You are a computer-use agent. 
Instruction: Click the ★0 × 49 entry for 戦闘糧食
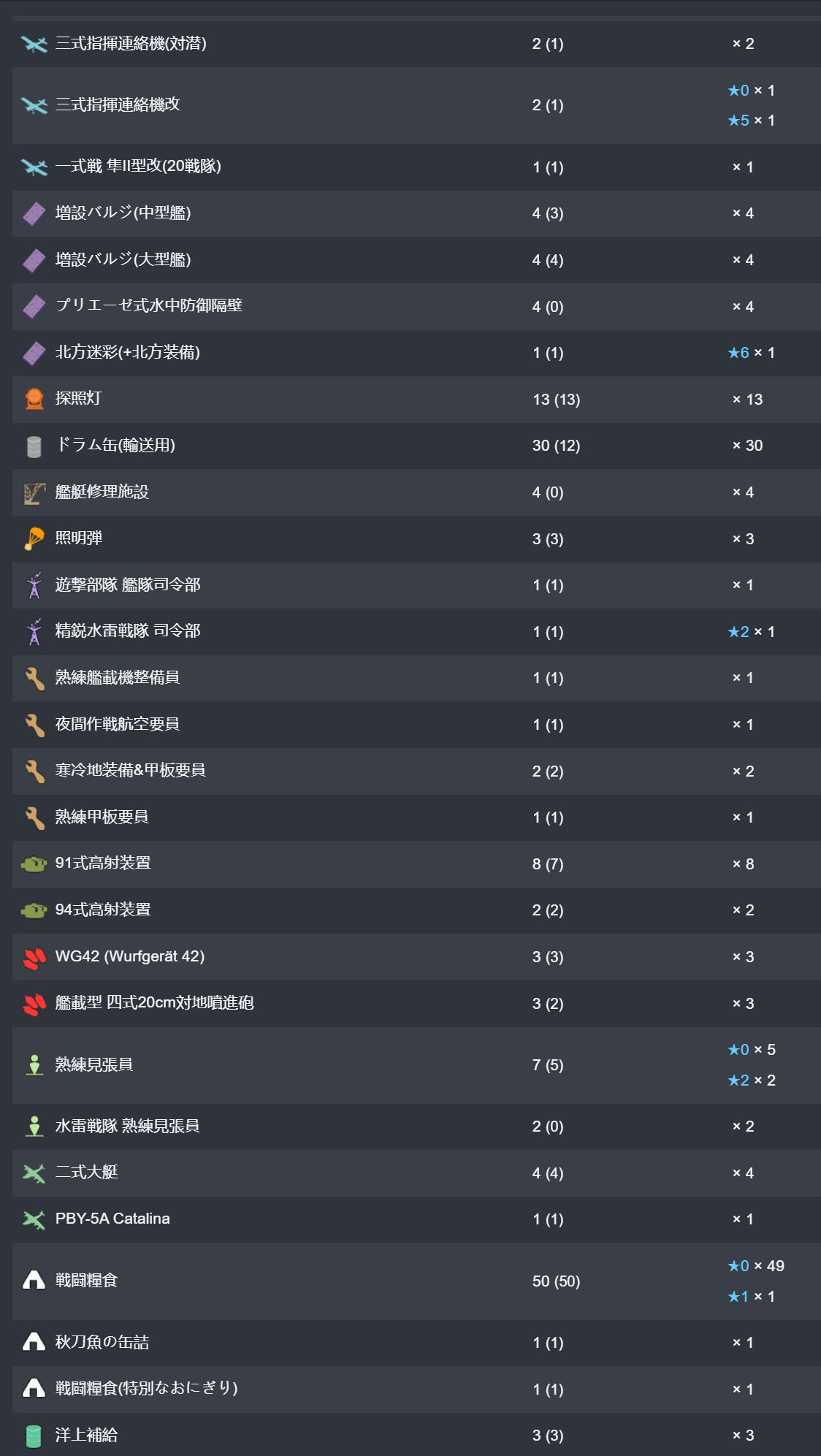pos(755,1266)
